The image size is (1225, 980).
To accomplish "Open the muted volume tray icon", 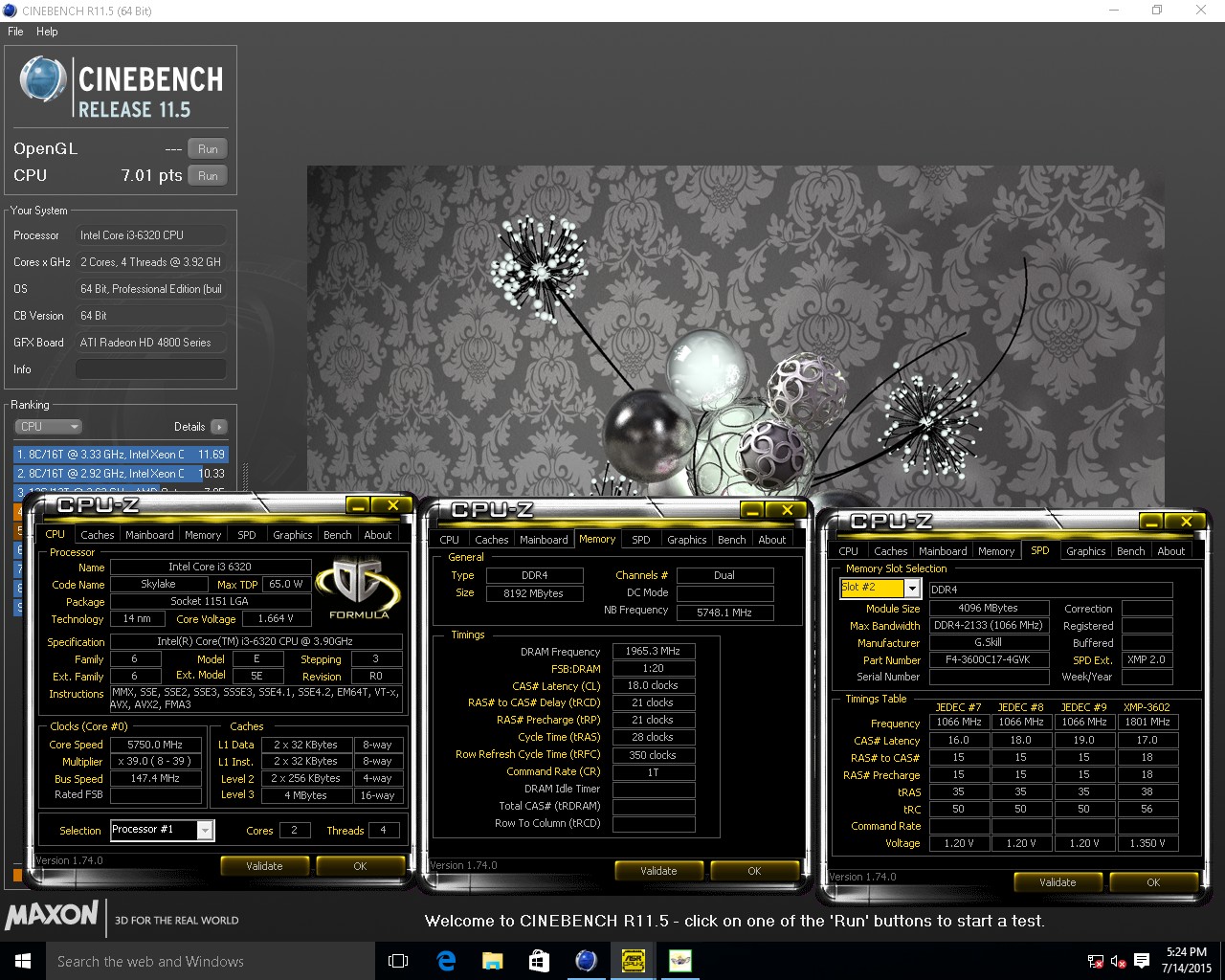I will 1118,961.
